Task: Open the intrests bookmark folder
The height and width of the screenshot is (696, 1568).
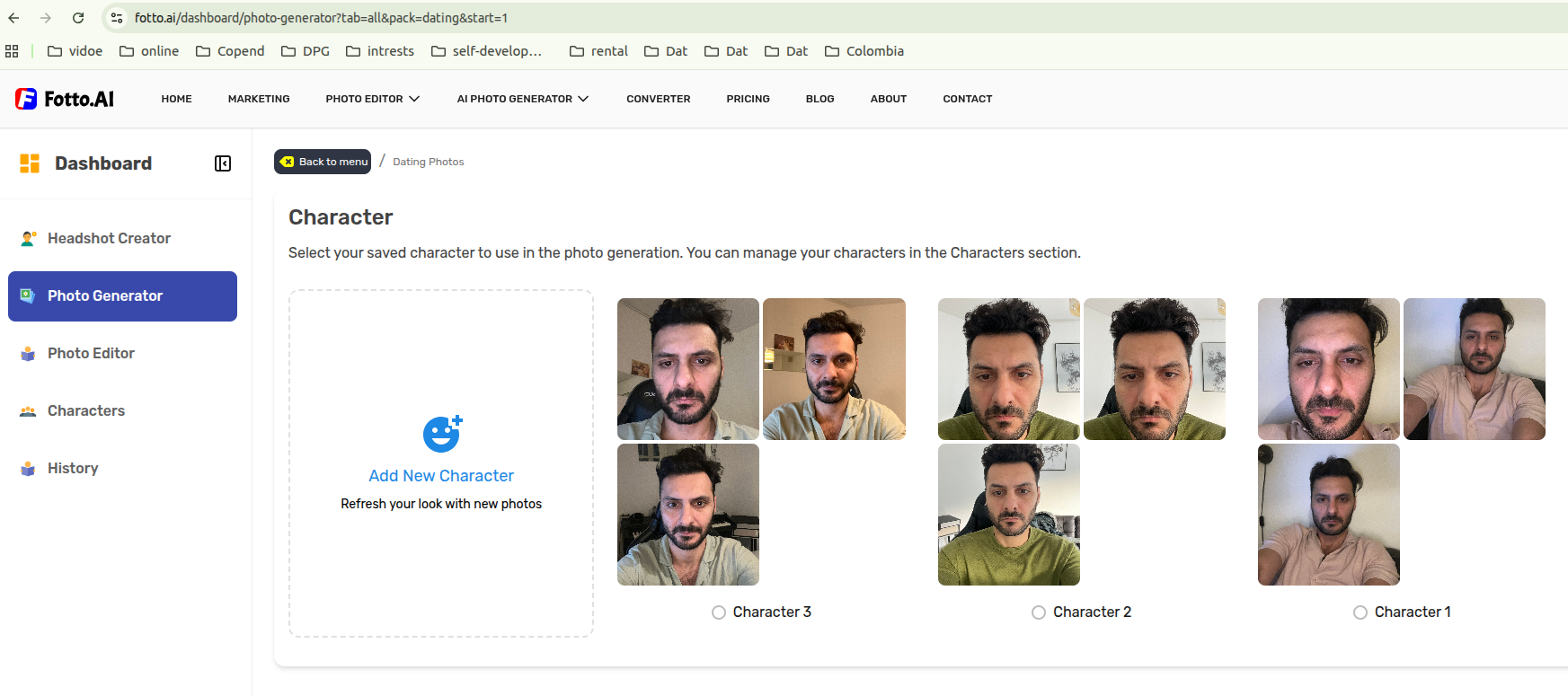Action: point(380,51)
